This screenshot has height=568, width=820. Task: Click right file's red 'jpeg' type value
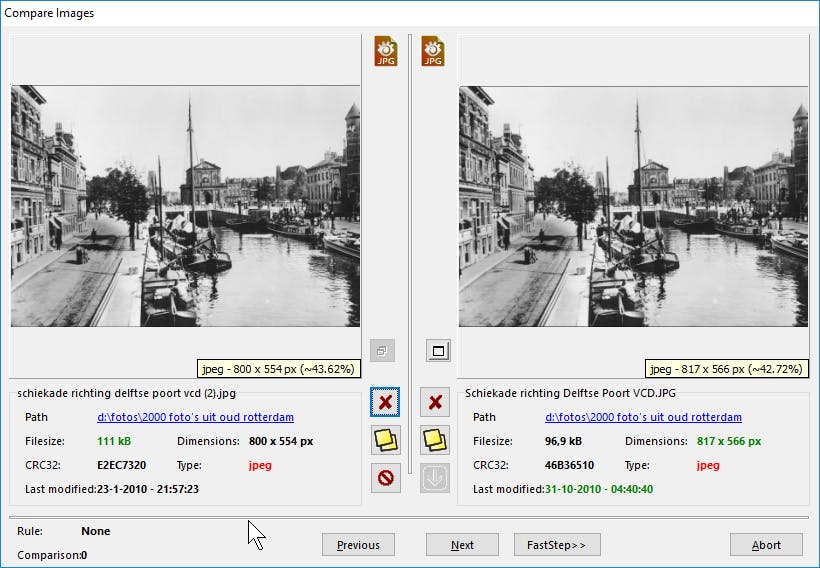[x=708, y=465]
